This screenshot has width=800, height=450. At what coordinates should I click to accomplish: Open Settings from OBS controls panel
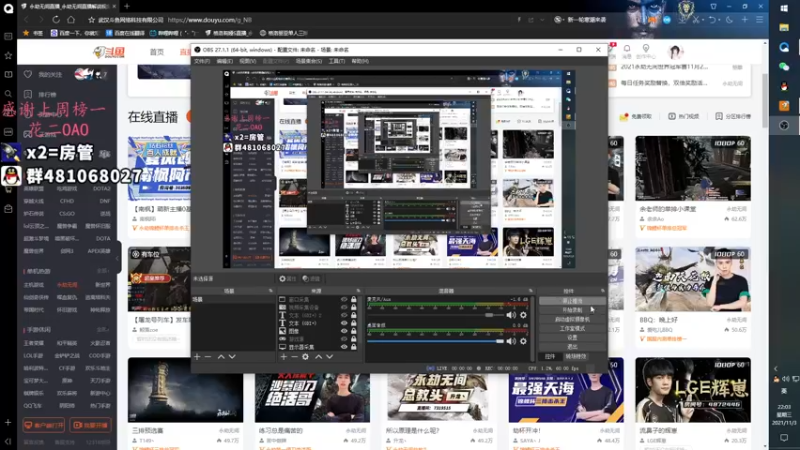572,337
